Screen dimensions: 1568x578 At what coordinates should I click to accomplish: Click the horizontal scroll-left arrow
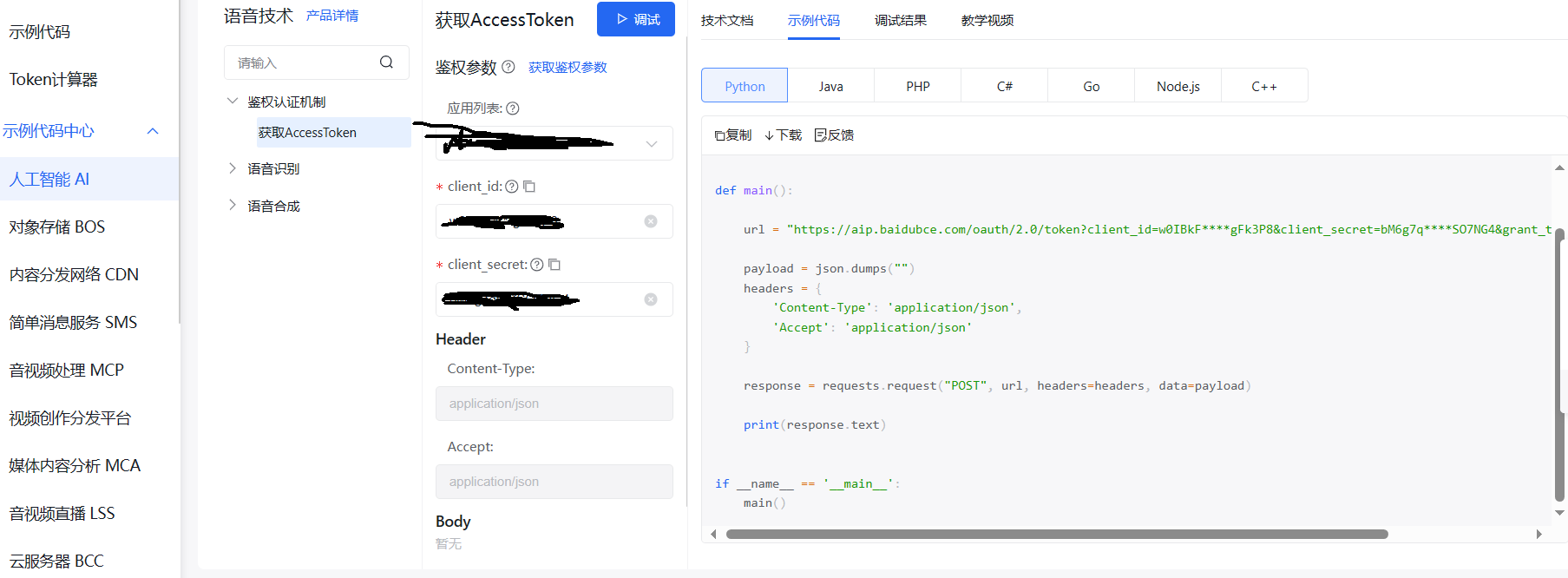(x=713, y=535)
